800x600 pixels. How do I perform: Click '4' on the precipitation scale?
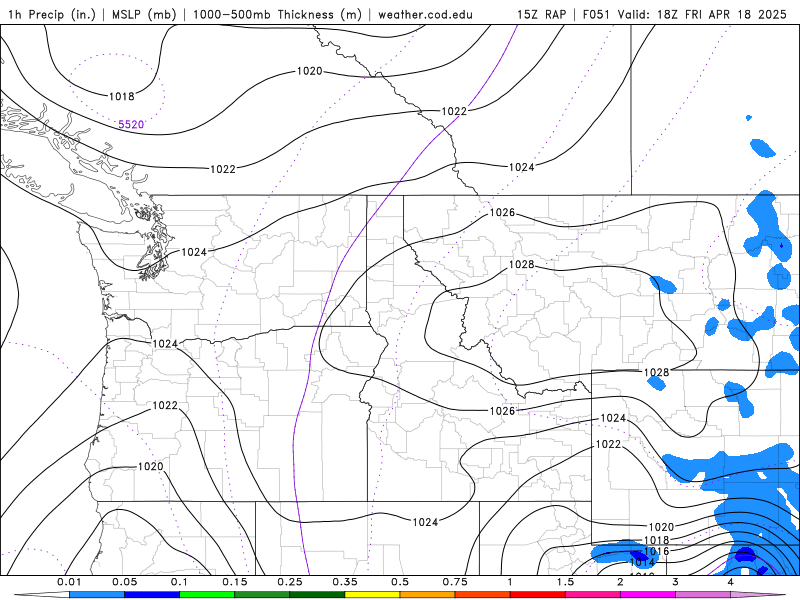point(731,582)
